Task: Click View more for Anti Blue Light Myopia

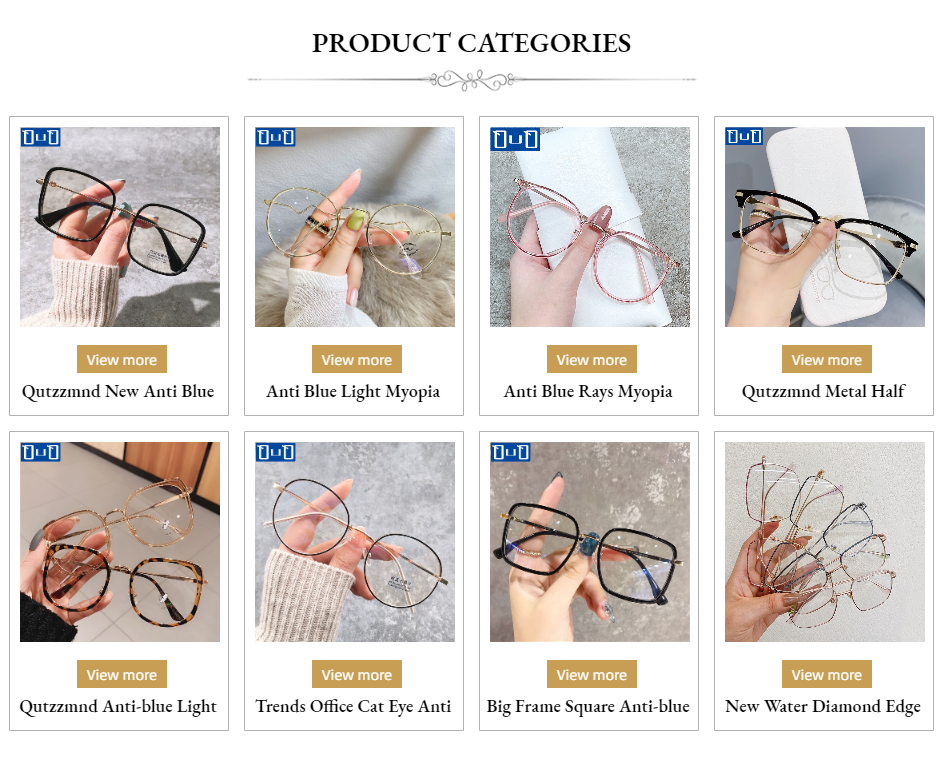Action: coord(356,359)
